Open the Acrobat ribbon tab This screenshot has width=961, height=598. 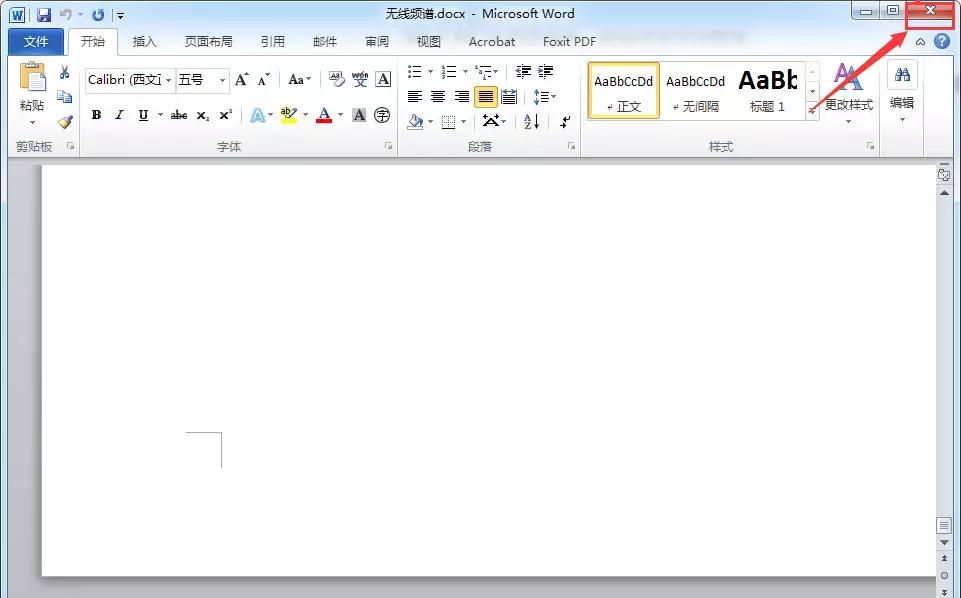pyautogui.click(x=491, y=41)
